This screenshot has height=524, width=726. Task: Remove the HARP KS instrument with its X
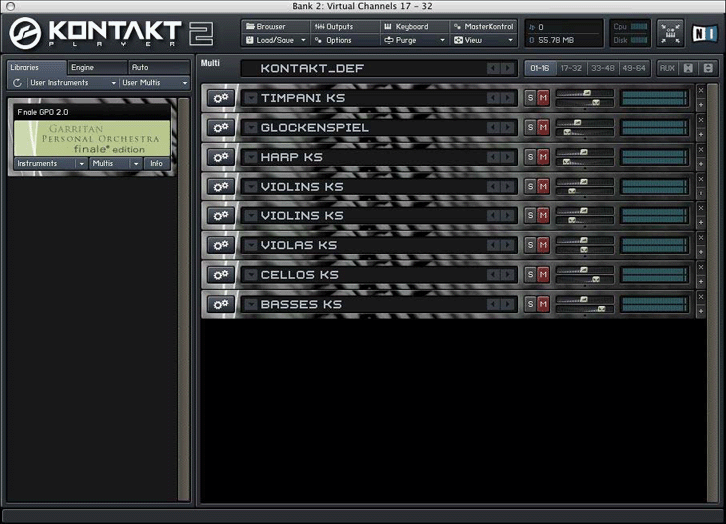coord(701,150)
